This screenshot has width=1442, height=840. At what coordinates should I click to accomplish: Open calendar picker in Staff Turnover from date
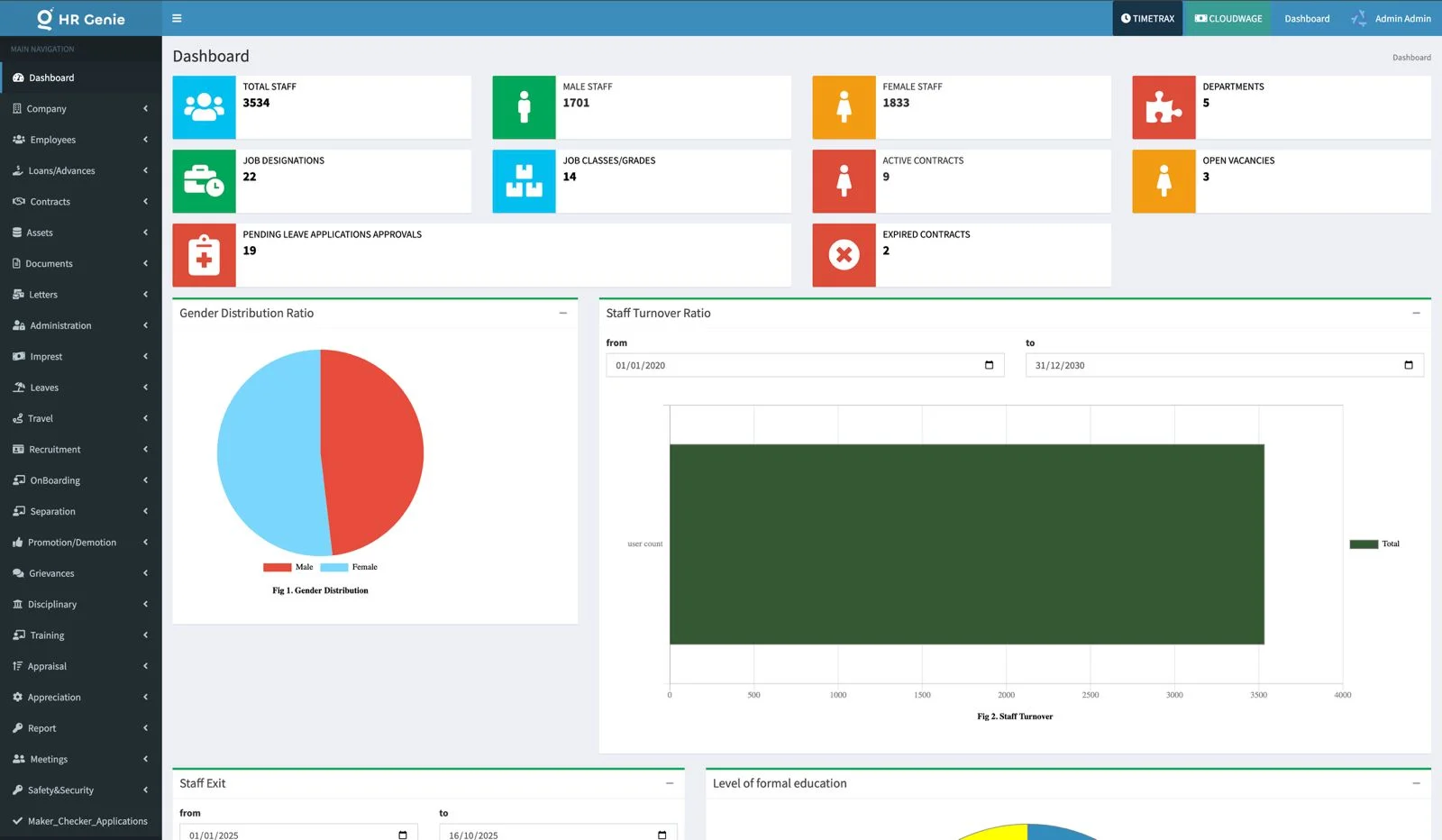[989, 365]
